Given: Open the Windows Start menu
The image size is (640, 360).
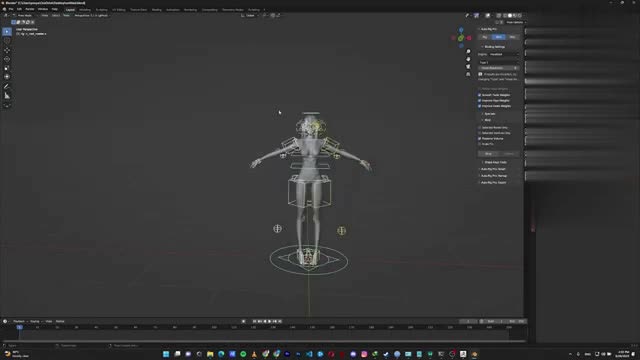Looking at the screenshot, I should point(166,354).
